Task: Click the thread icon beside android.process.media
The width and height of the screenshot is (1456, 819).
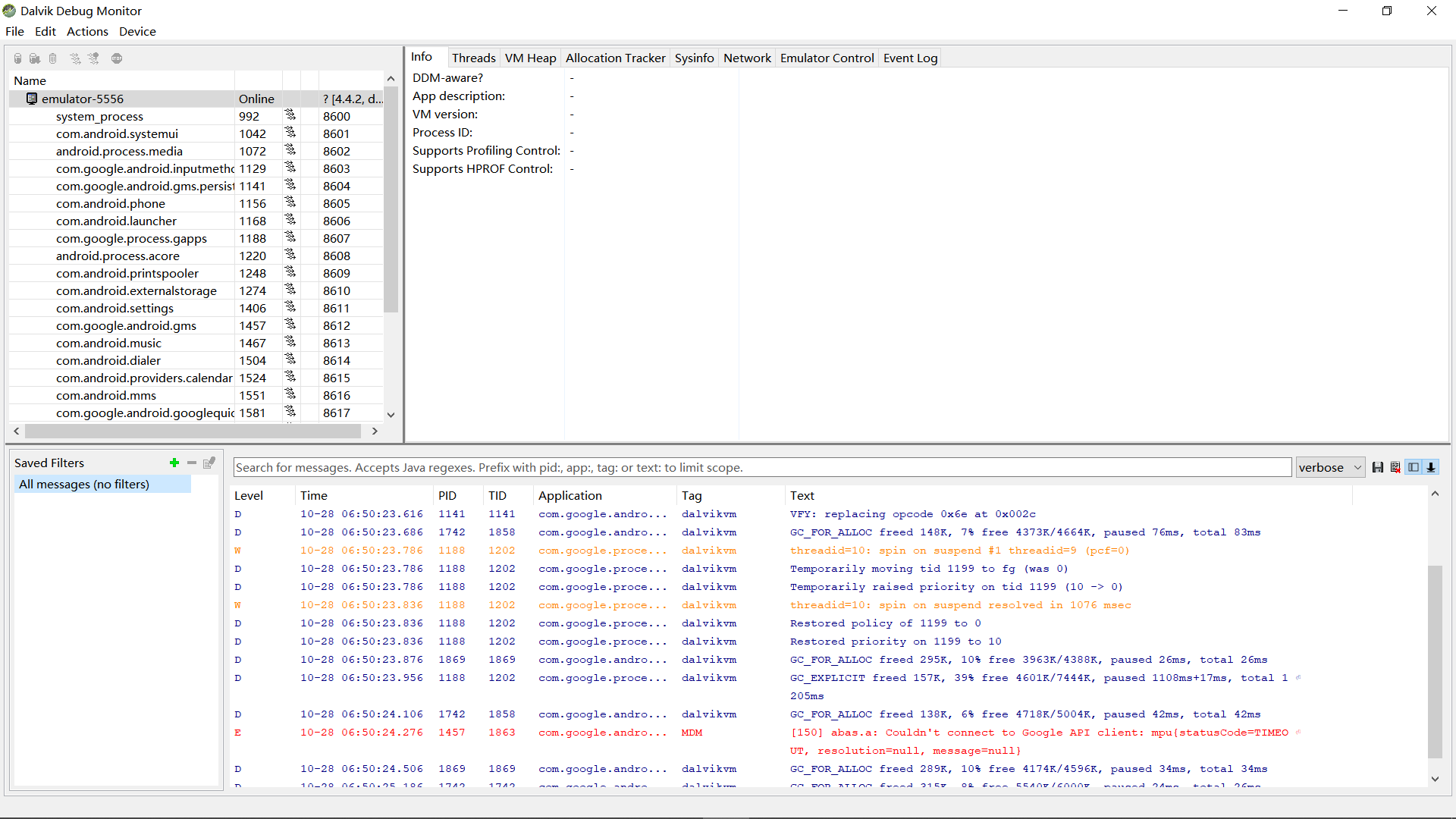Action: [x=290, y=151]
